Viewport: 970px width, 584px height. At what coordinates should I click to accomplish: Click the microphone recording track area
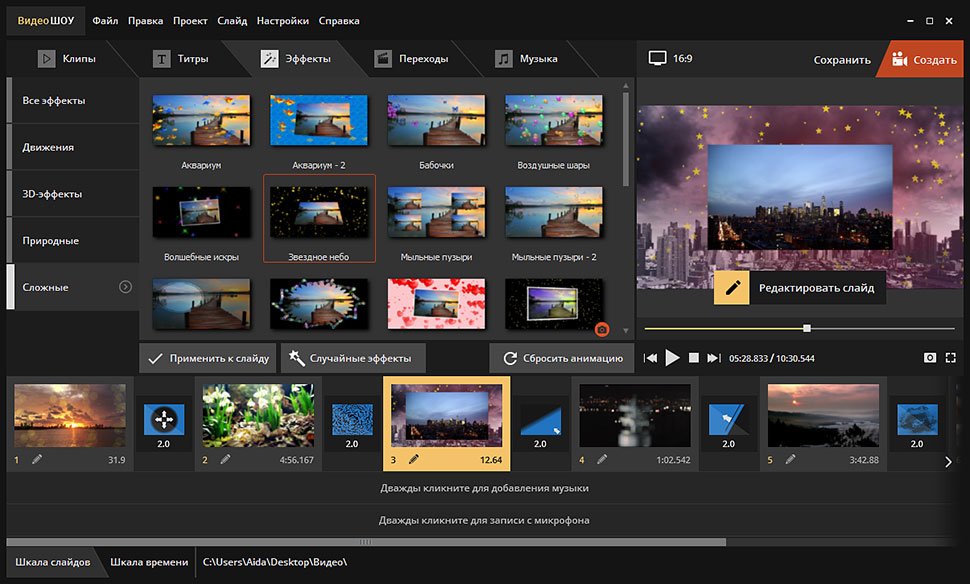(x=484, y=520)
